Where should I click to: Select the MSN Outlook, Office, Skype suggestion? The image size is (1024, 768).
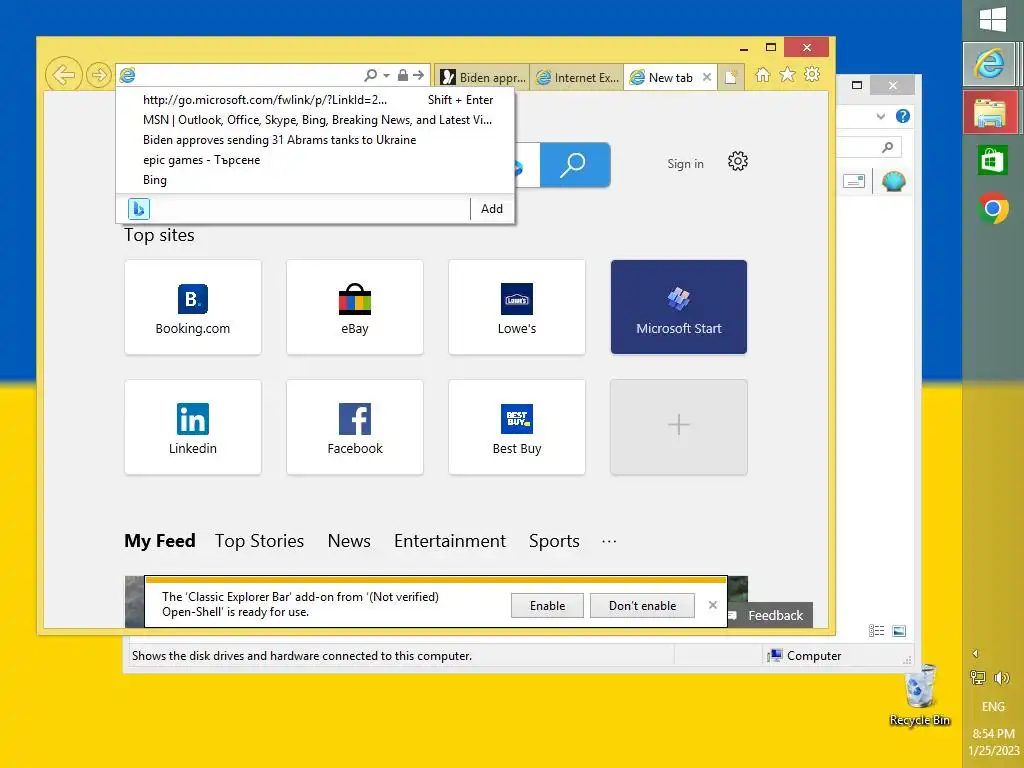click(x=315, y=120)
